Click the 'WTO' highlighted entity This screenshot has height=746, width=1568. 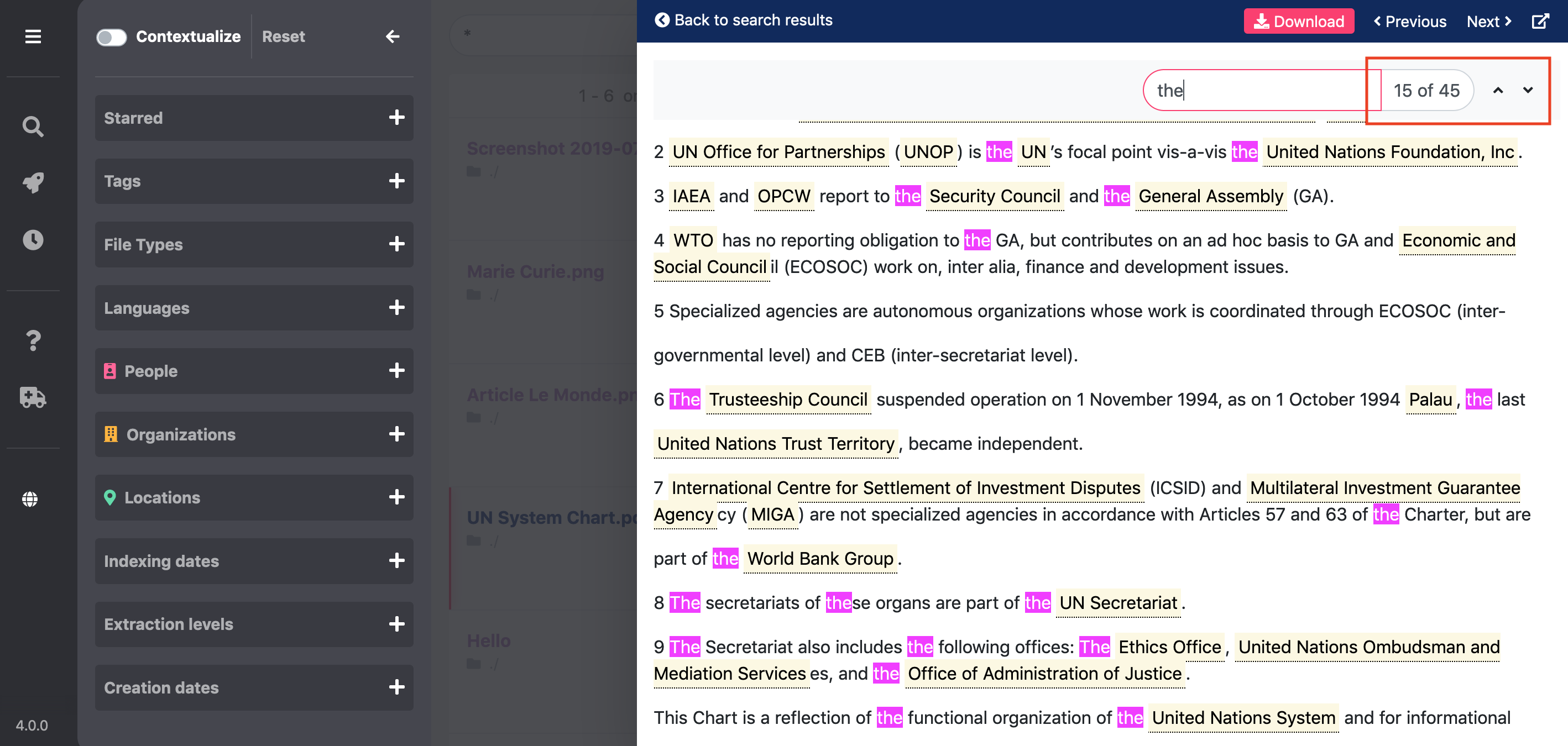coord(693,240)
